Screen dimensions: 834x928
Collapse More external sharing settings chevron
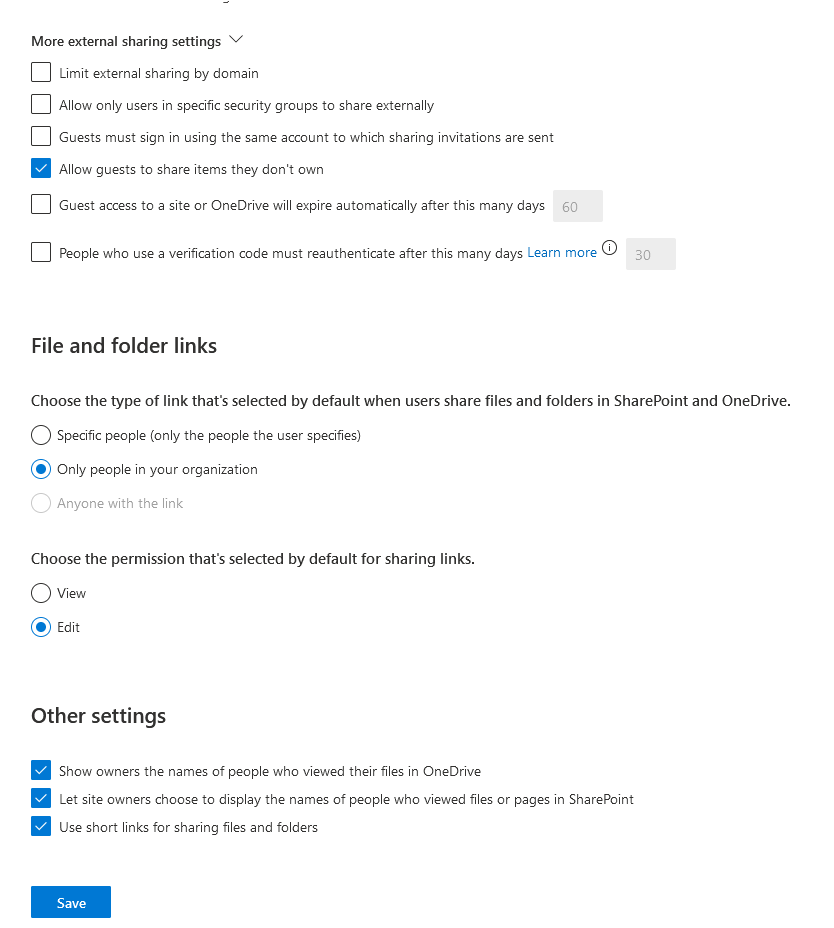click(236, 41)
